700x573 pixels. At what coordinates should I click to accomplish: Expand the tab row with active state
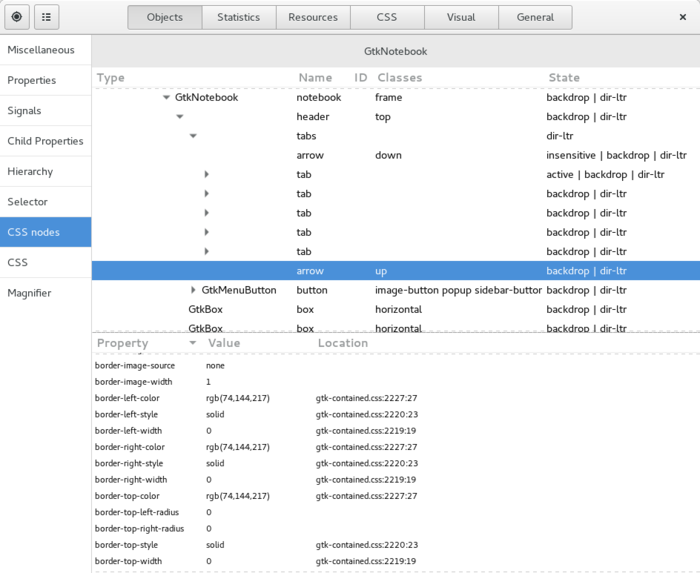tap(207, 175)
